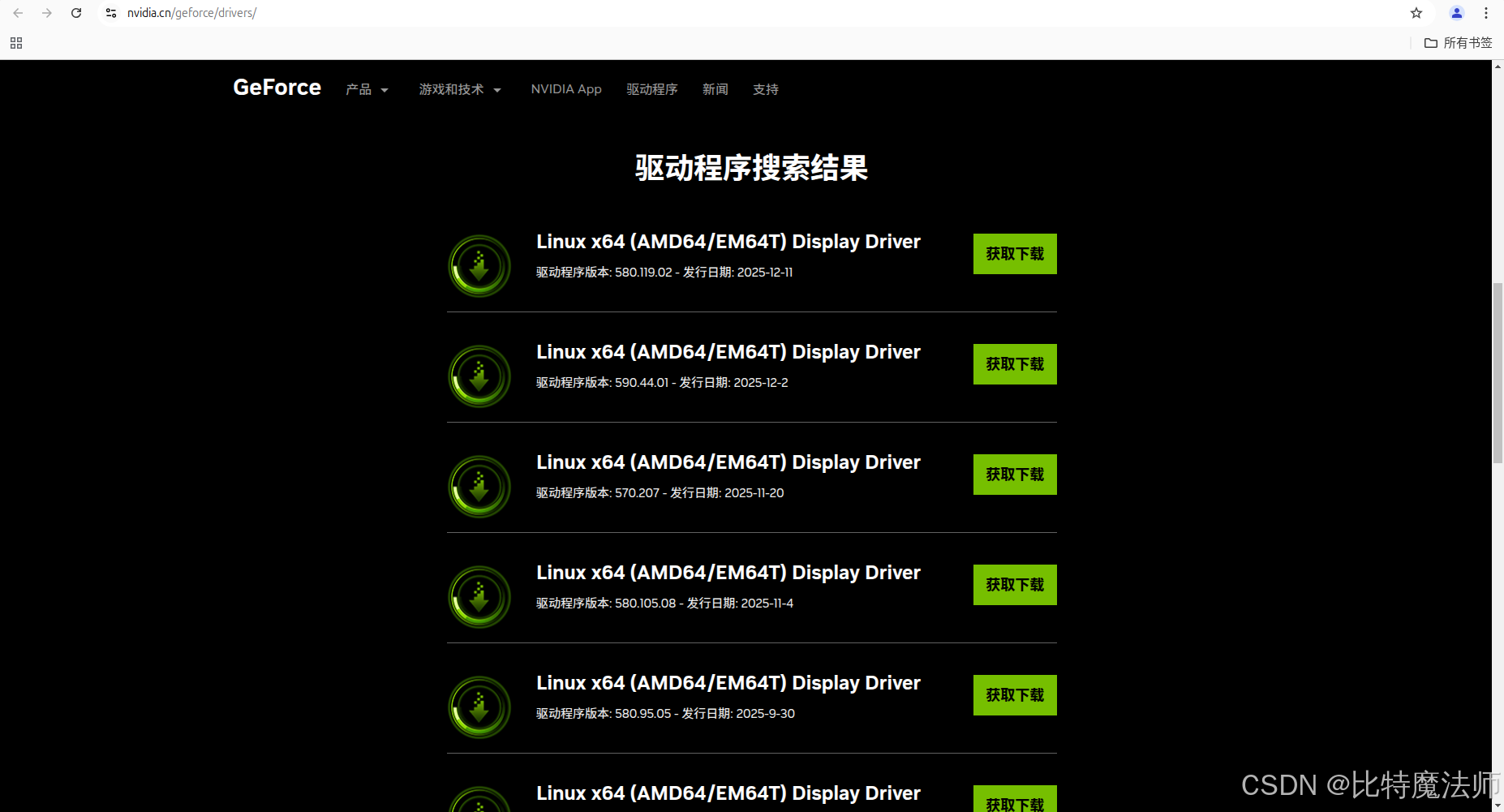
Task: Open driver title dated 2025-9-30
Action: click(x=728, y=683)
